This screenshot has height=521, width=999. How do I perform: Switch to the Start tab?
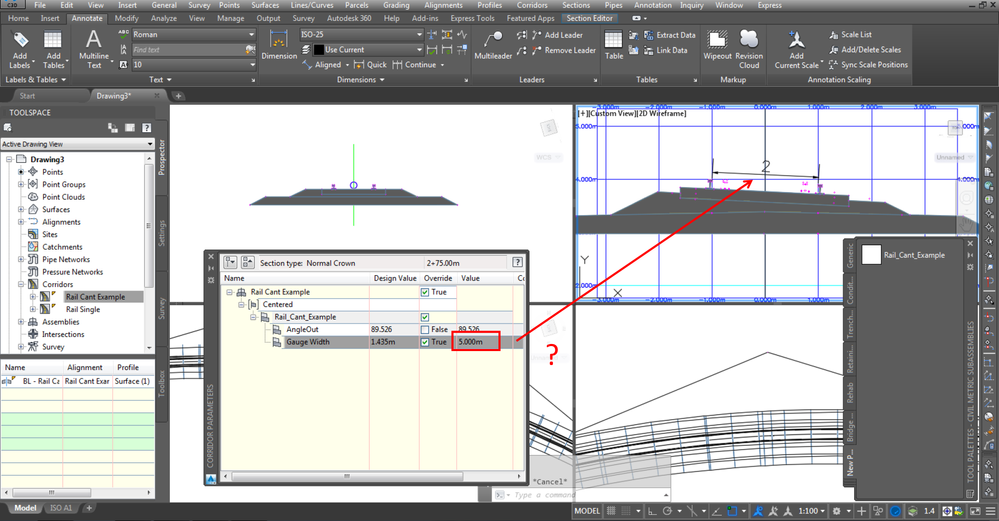tap(27, 96)
